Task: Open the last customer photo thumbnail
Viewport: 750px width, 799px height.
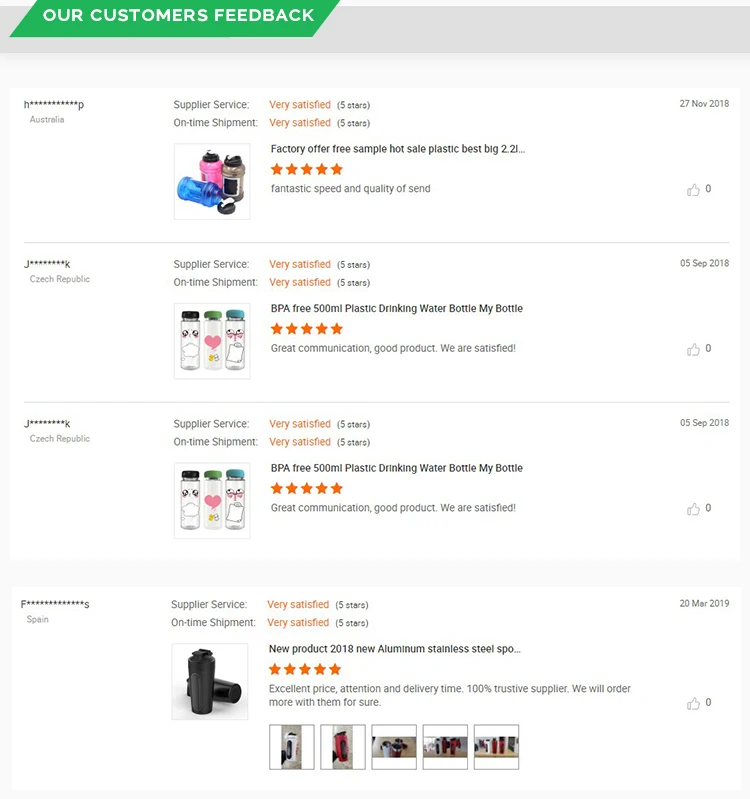Action: pyautogui.click(x=496, y=747)
